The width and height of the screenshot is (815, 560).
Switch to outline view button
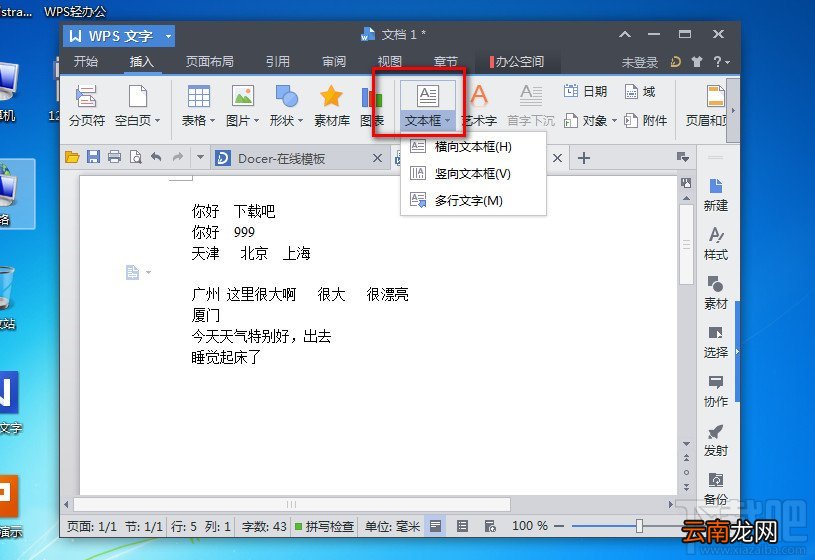462,526
